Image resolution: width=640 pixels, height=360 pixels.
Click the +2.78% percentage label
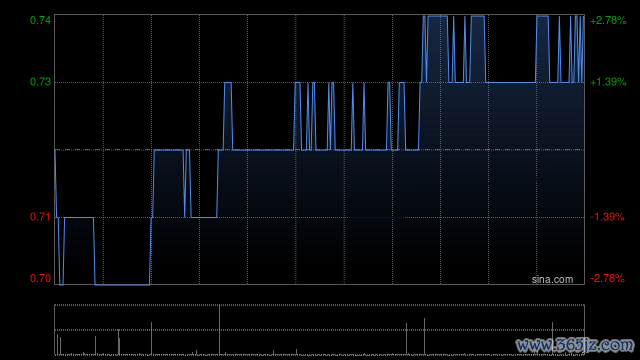(x=608, y=20)
